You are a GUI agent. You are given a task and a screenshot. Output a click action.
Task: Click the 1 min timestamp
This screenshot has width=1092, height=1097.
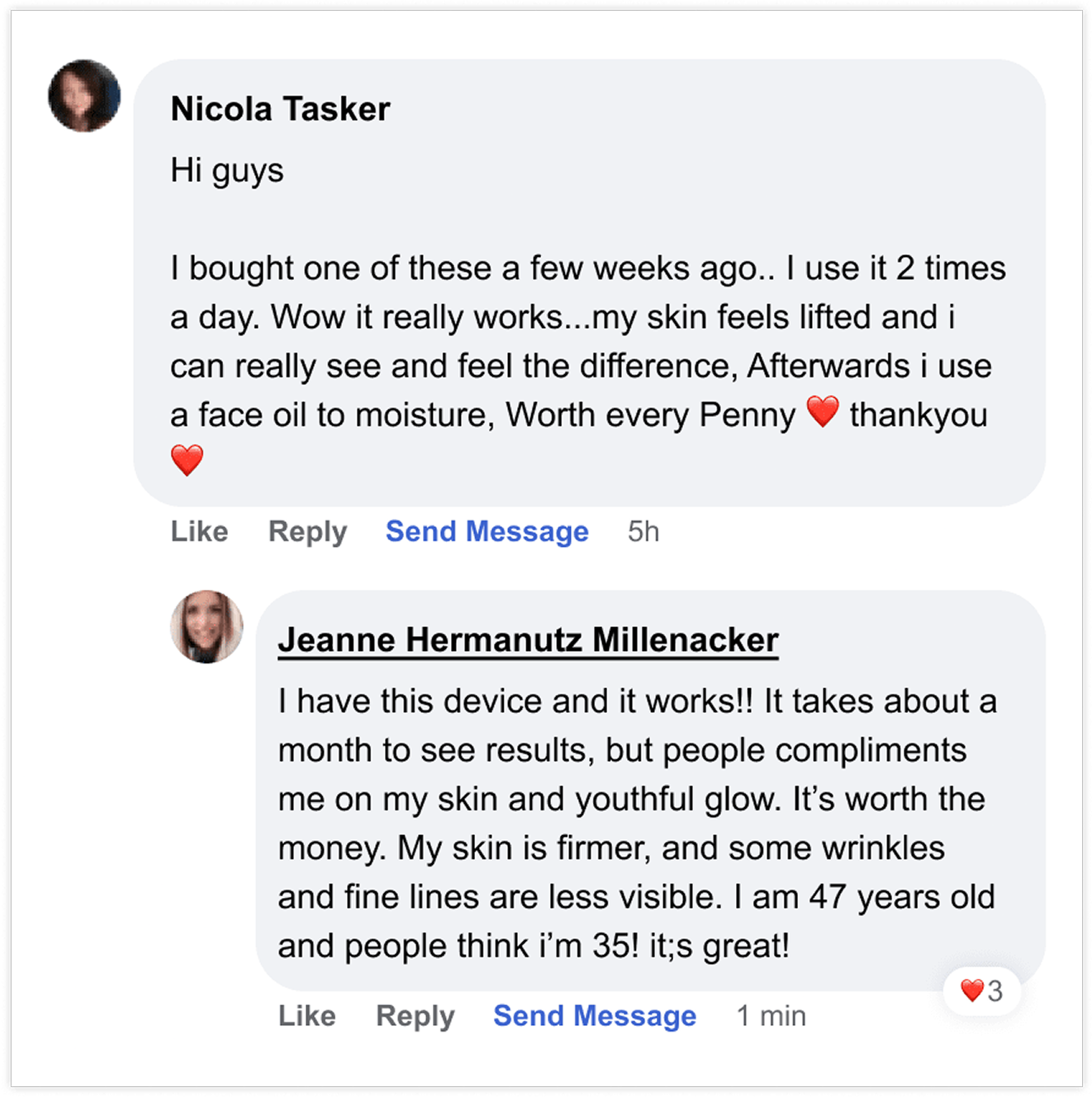pyautogui.click(x=771, y=1015)
